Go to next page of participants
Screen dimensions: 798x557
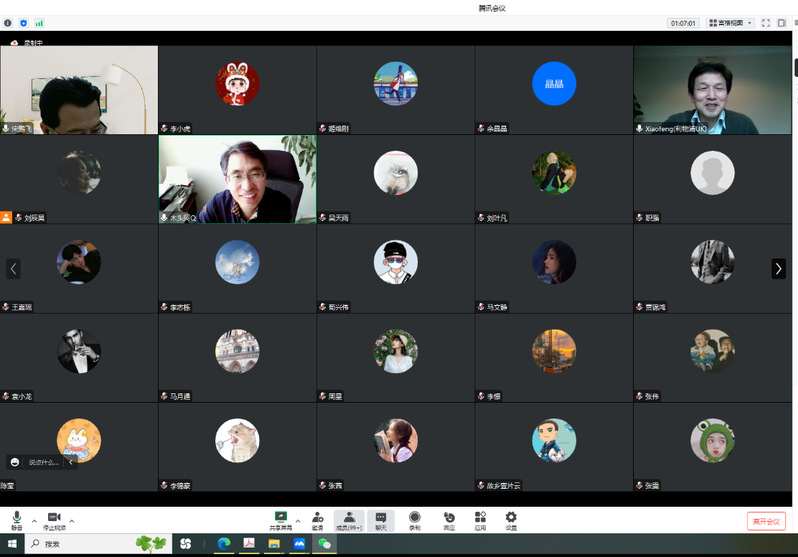[x=778, y=268]
